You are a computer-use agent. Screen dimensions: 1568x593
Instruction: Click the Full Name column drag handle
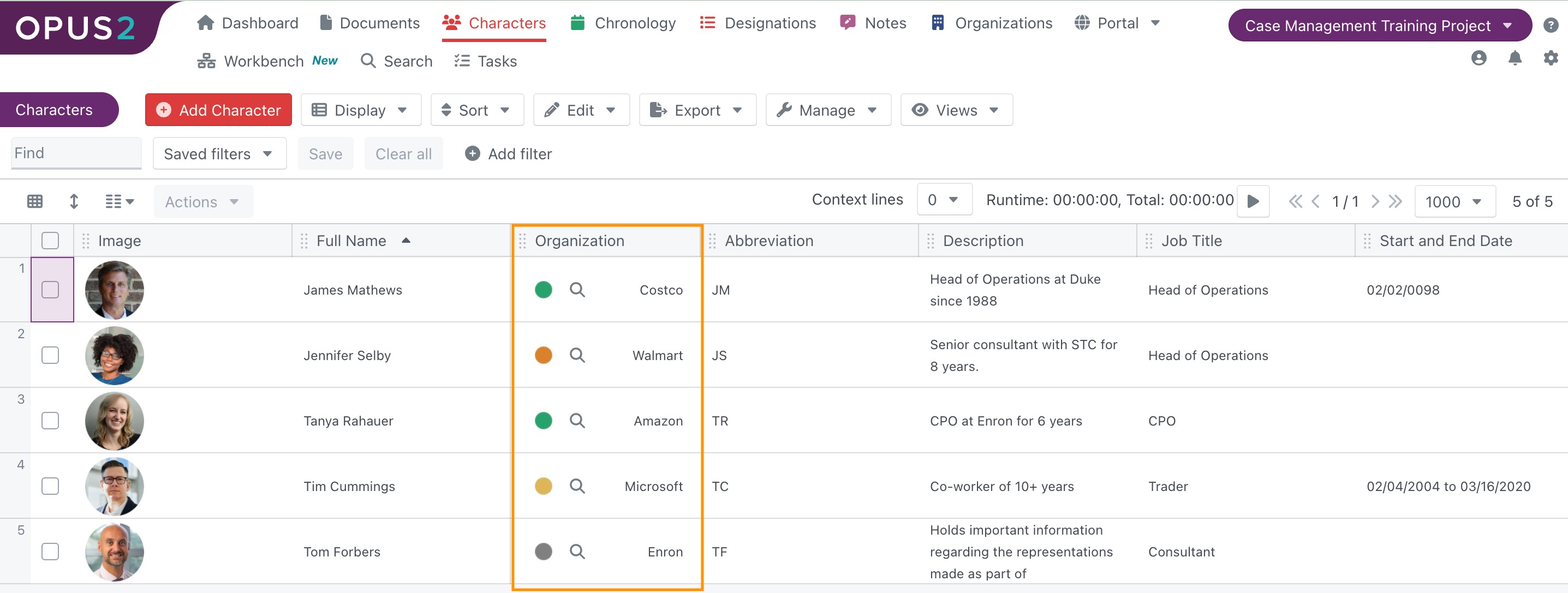[x=305, y=241]
